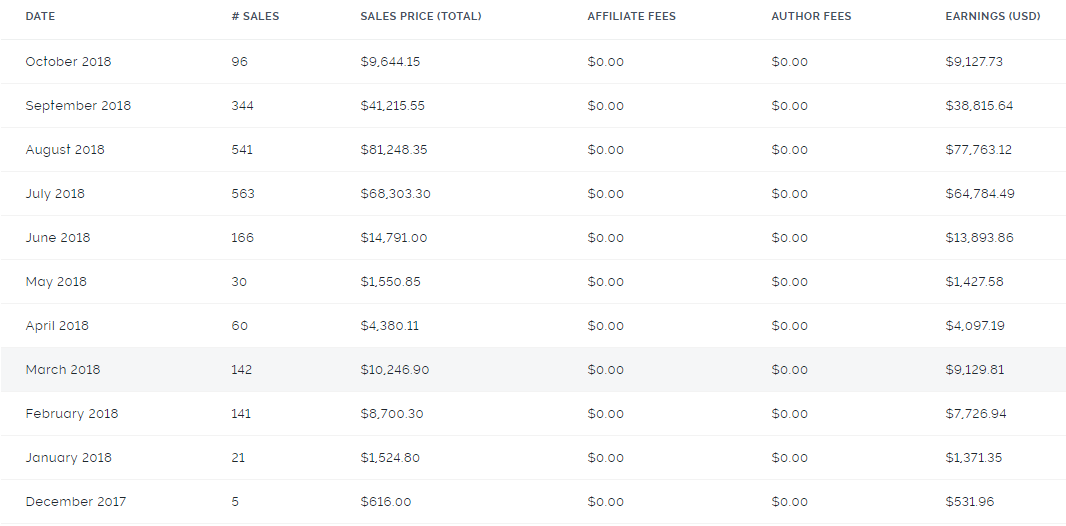
Task: Open the June 2018 entry
Action: point(58,238)
